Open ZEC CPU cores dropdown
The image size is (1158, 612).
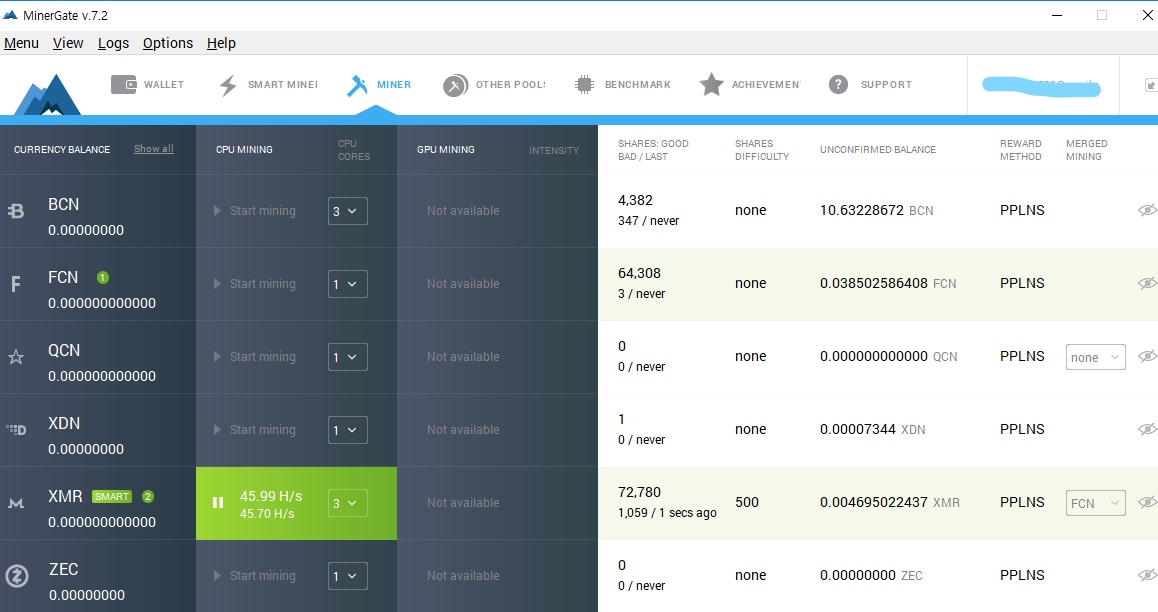pyautogui.click(x=348, y=577)
